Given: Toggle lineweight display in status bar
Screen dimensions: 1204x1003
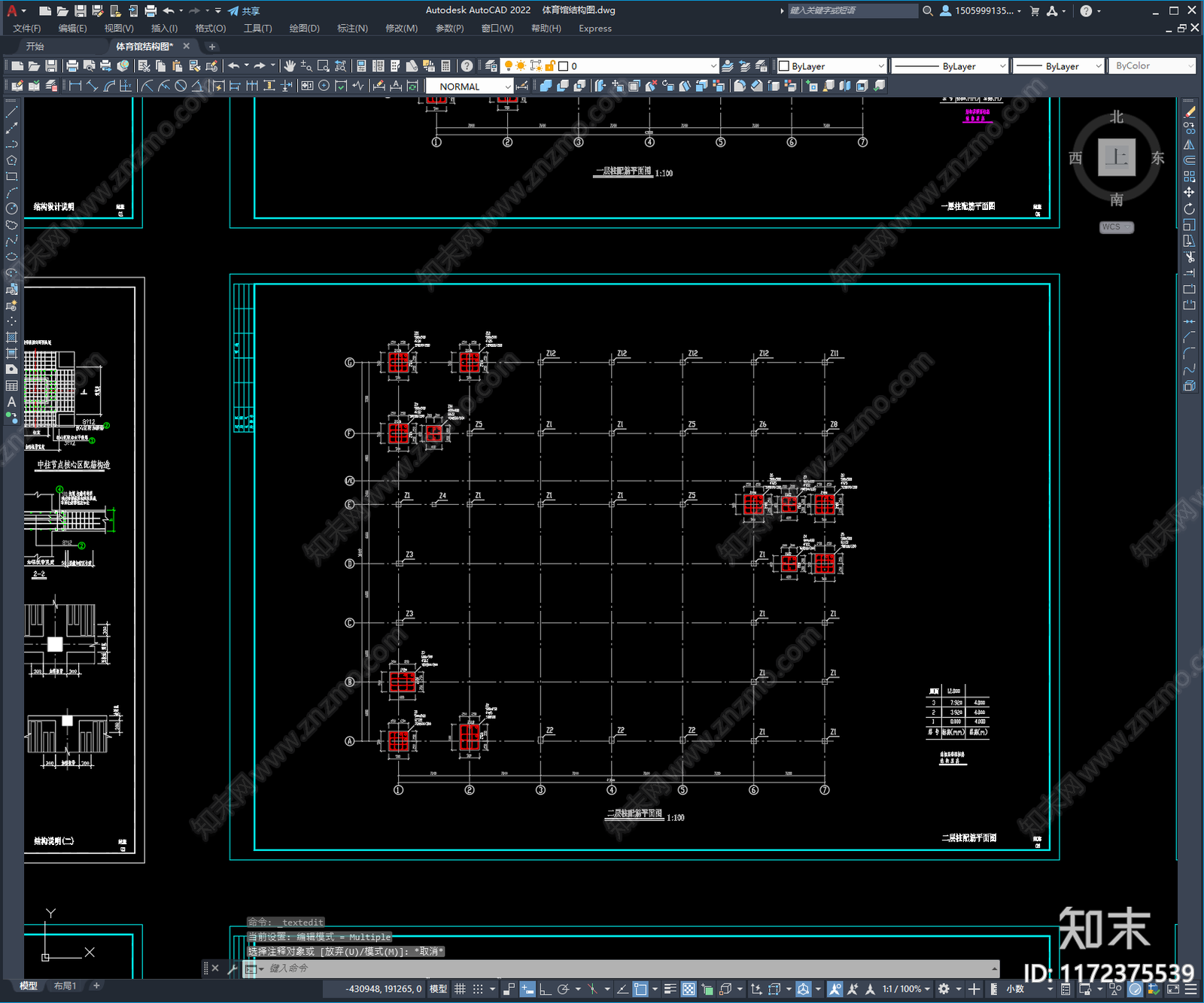Looking at the screenshot, I should pyautogui.click(x=670, y=989).
